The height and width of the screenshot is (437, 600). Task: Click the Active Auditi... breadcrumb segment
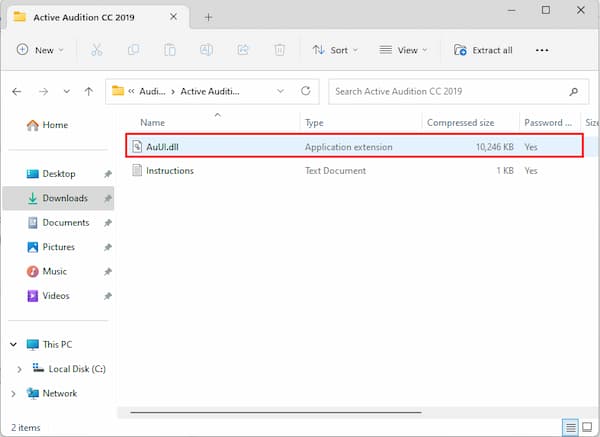210,91
